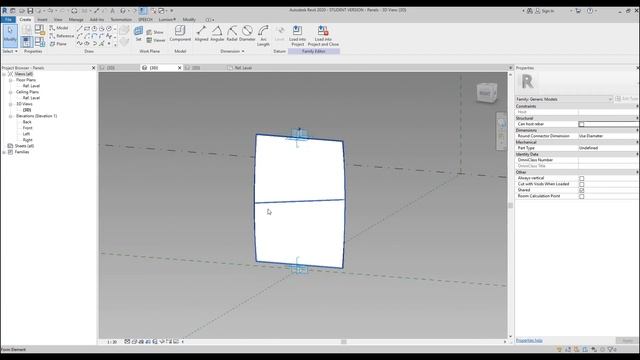This screenshot has width=640, height=360.
Task: Select the Model line tool
Action: coord(59,28)
